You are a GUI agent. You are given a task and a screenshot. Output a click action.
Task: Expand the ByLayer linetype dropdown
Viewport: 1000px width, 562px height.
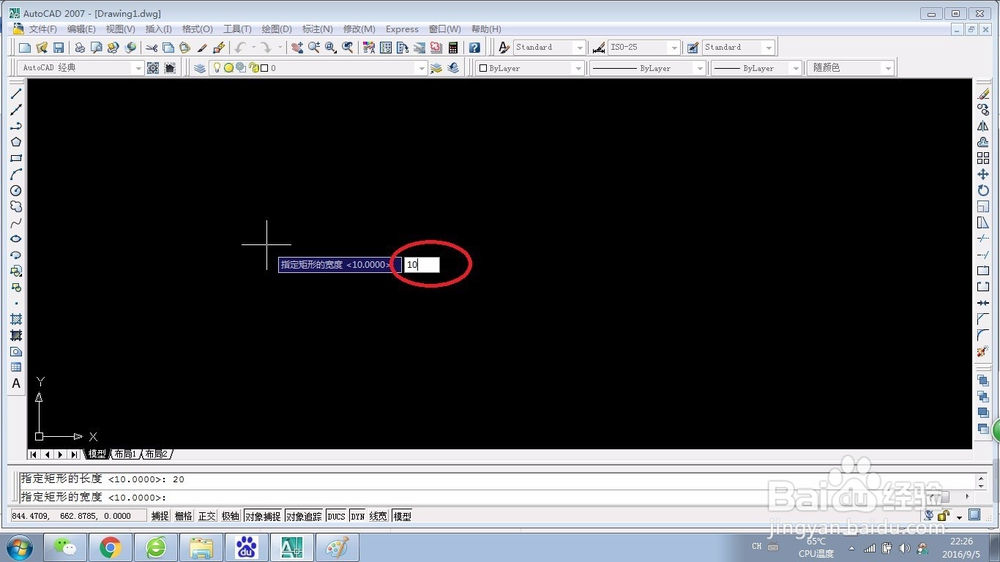pyautogui.click(x=700, y=68)
